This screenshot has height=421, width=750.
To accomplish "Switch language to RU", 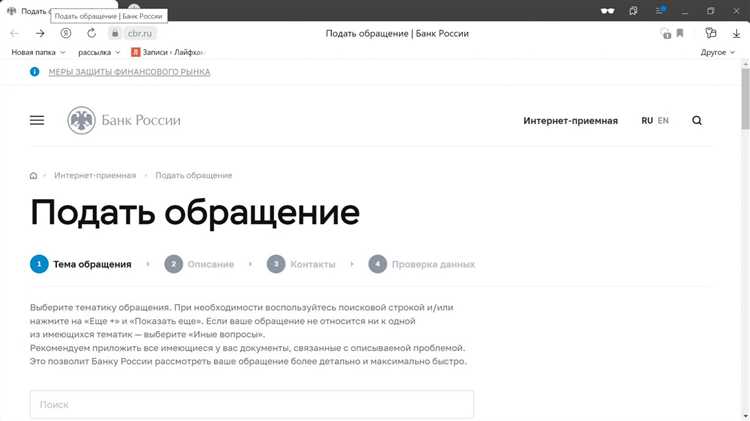I will [647, 121].
